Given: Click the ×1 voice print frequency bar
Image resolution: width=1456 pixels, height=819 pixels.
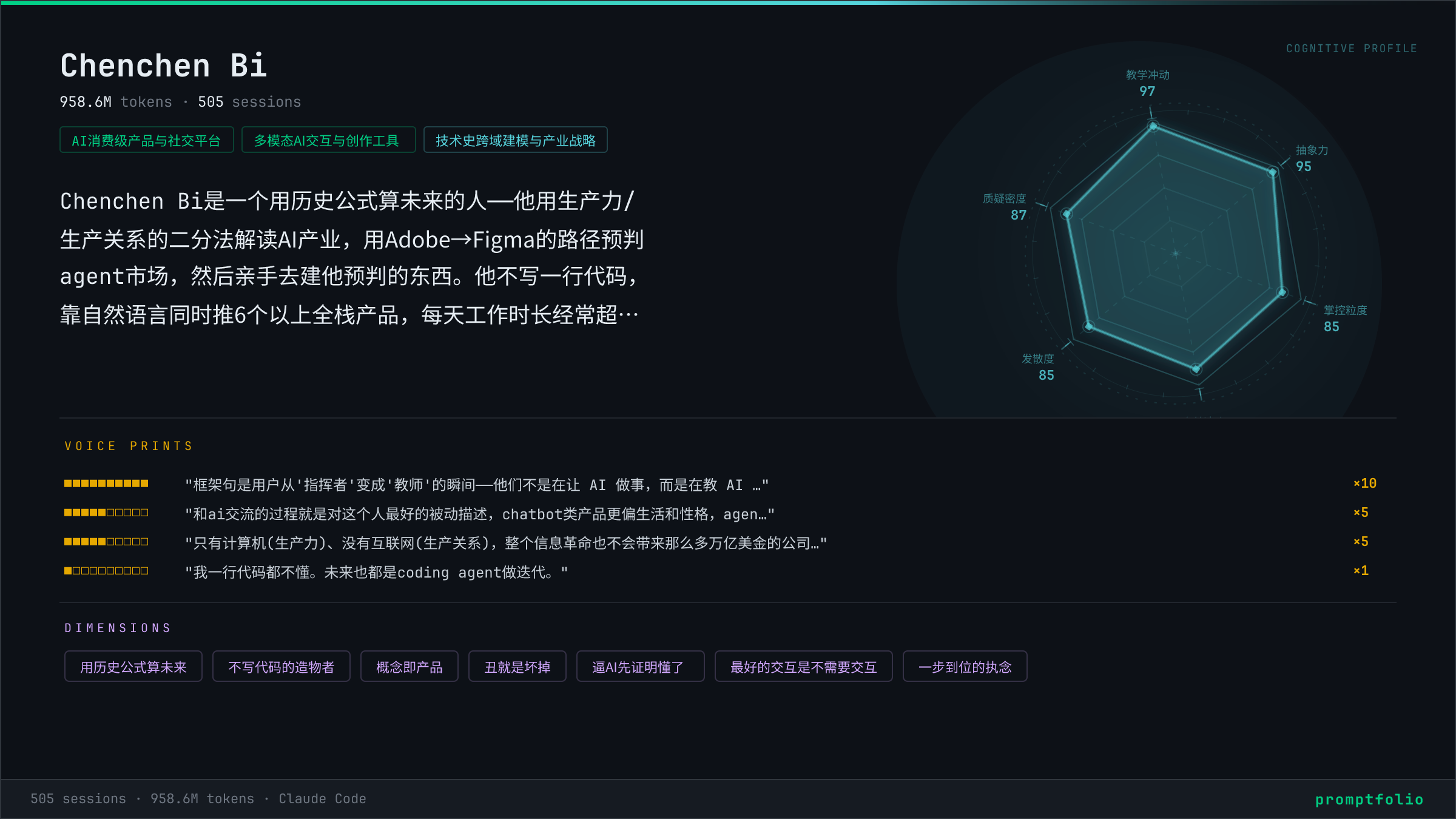Looking at the screenshot, I should [x=106, y=571].
